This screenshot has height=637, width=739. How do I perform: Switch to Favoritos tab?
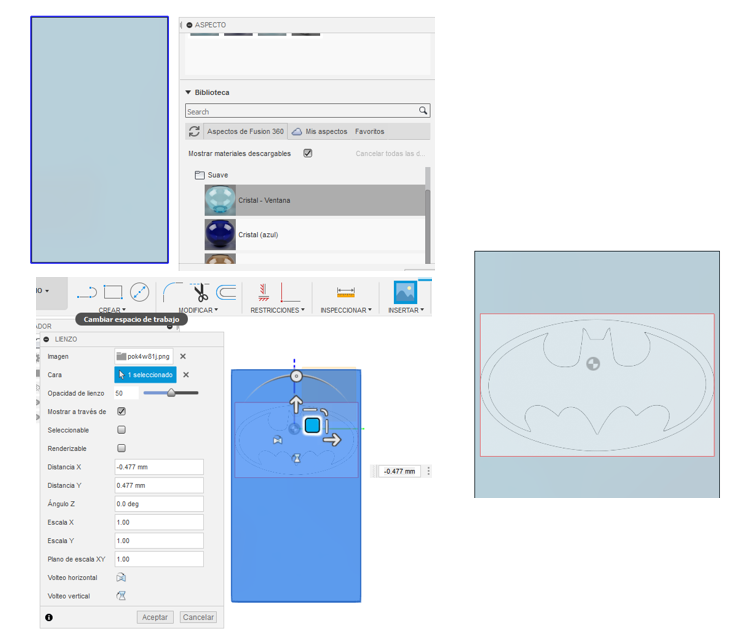tap(370, 131)
